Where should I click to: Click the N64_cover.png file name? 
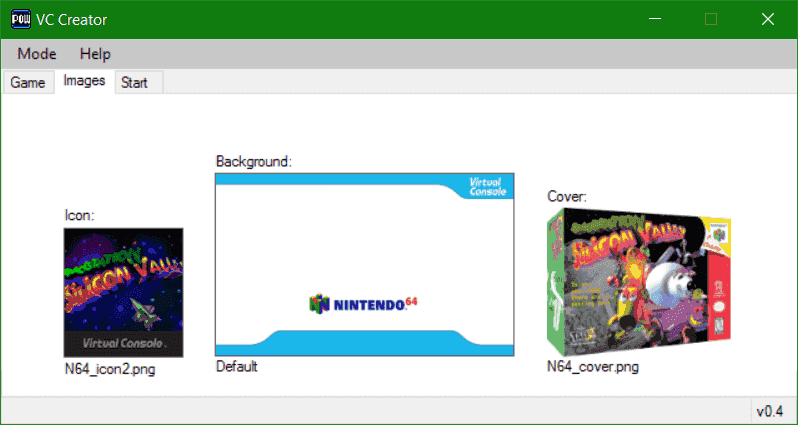point(593,366)
